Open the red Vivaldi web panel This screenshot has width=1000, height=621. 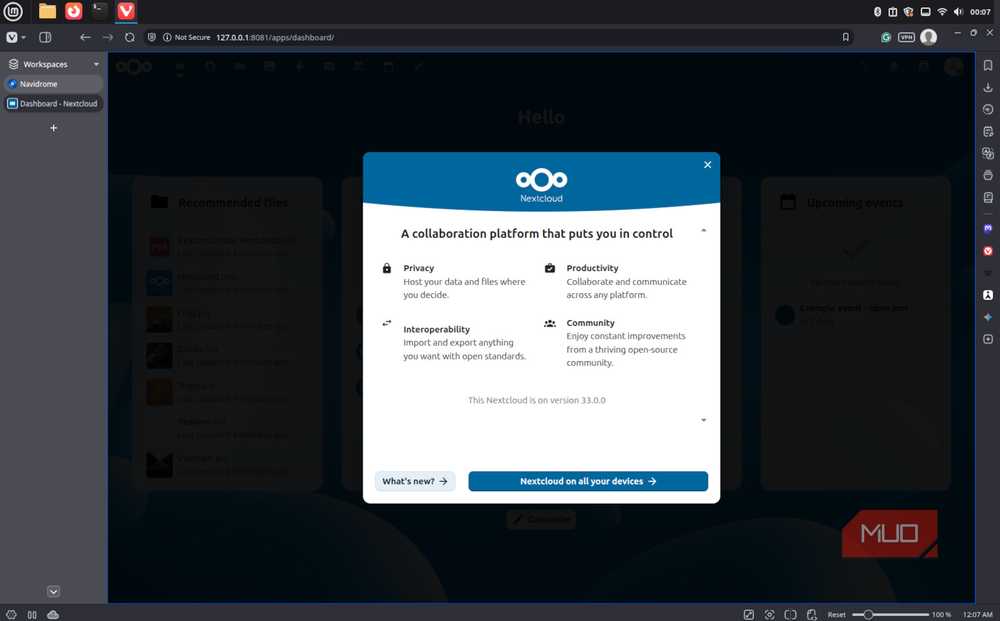(x=988, y=251)
